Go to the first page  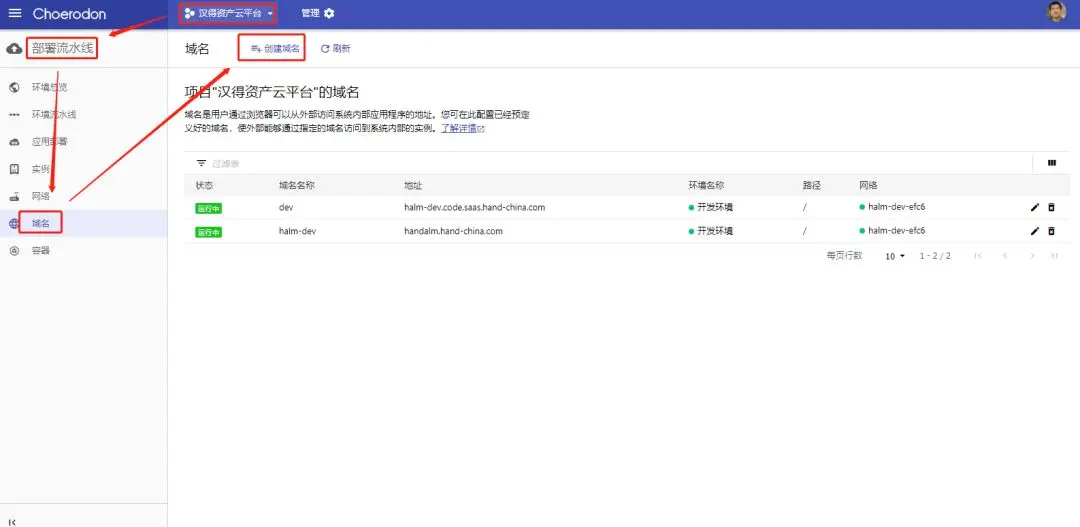(x=977, y=256)
